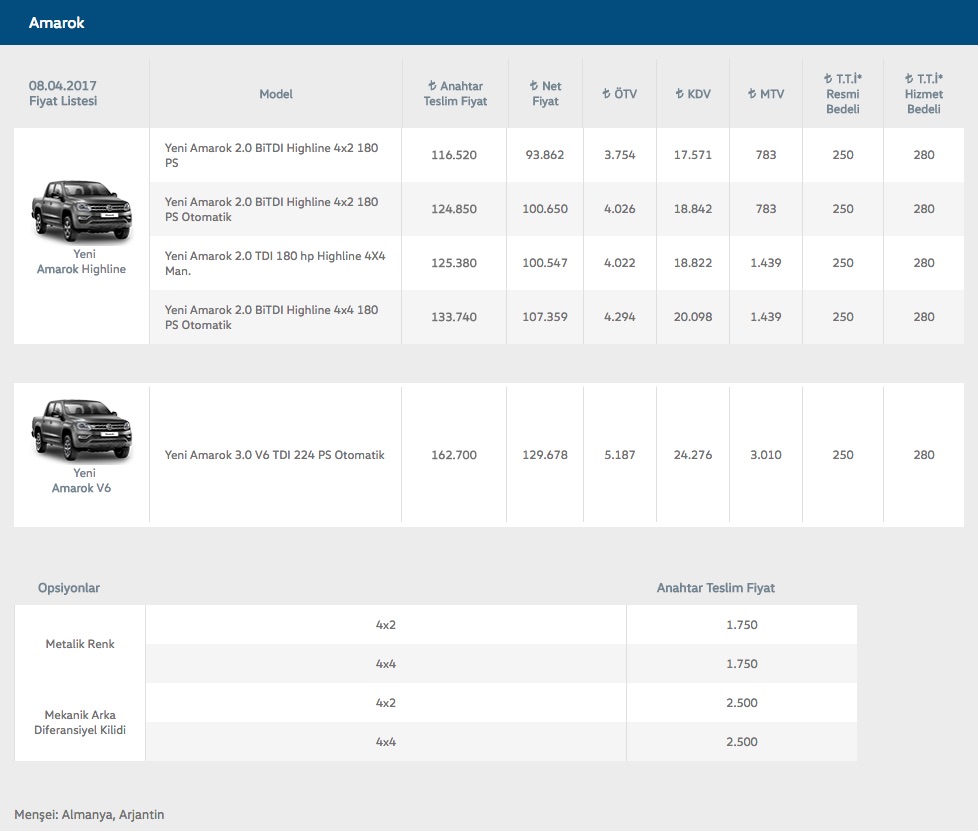Select the KDV column header
The image size is (978, 831).
[x=693, y=94]
